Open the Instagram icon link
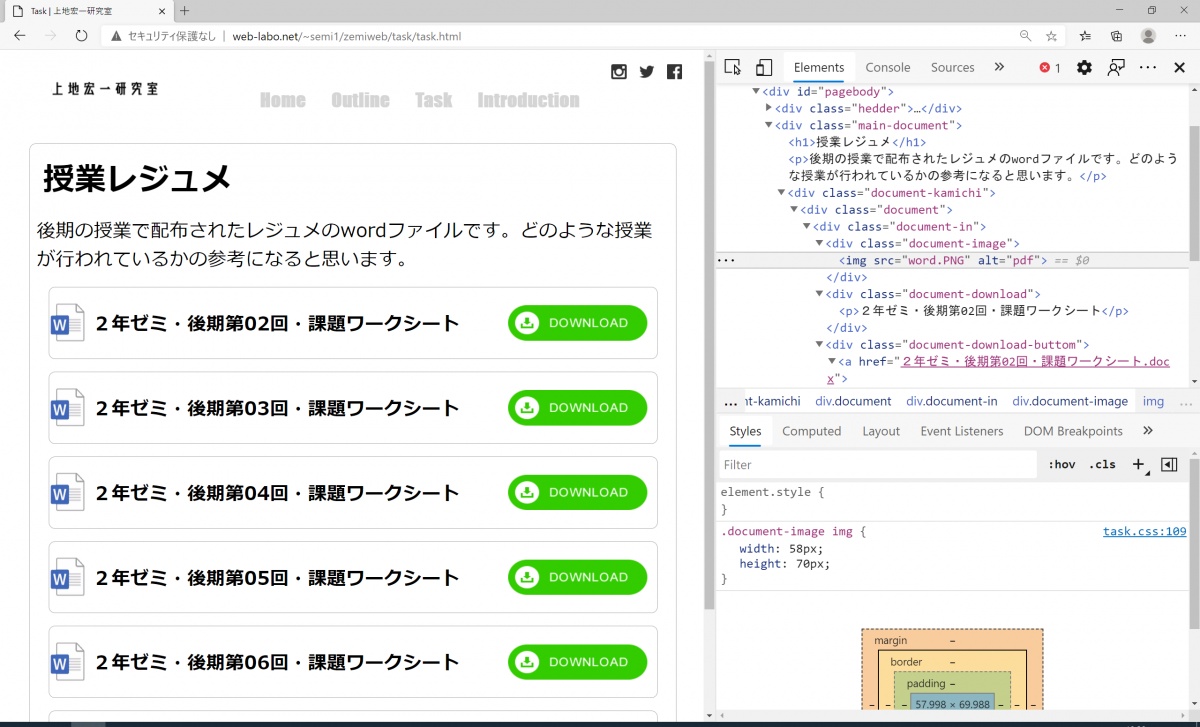The width and height of the screenshot is (1200, 727). click(619, 71)
